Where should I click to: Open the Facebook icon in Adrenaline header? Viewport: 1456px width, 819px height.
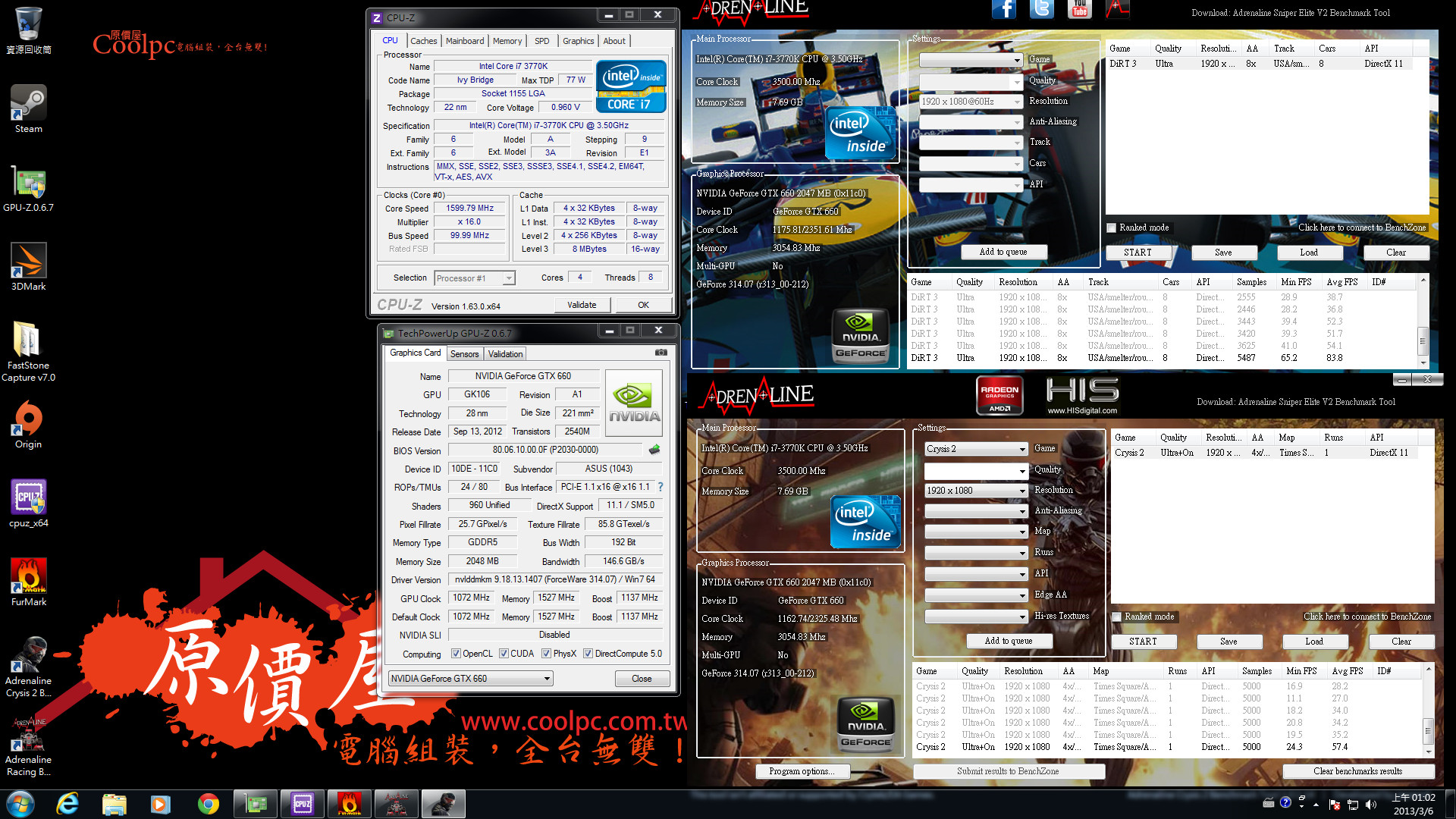1004,9
